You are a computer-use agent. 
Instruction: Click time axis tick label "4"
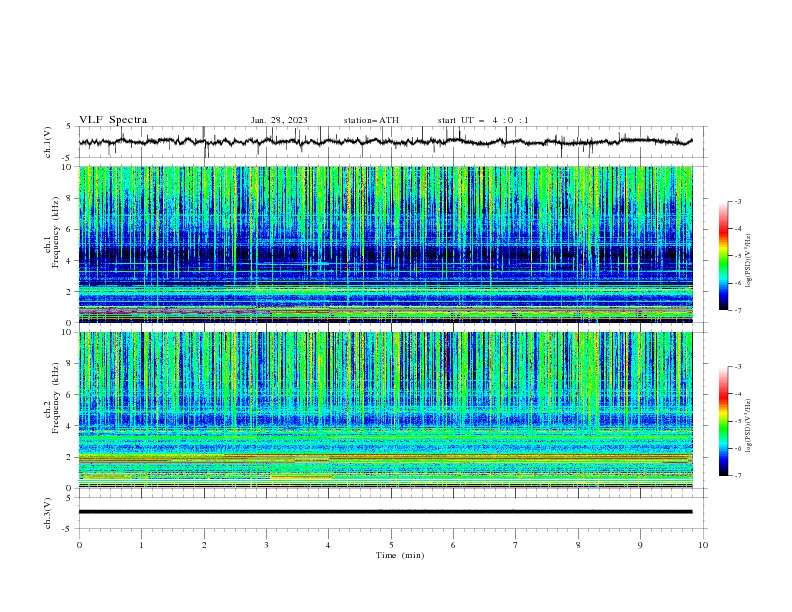(328, 545)
